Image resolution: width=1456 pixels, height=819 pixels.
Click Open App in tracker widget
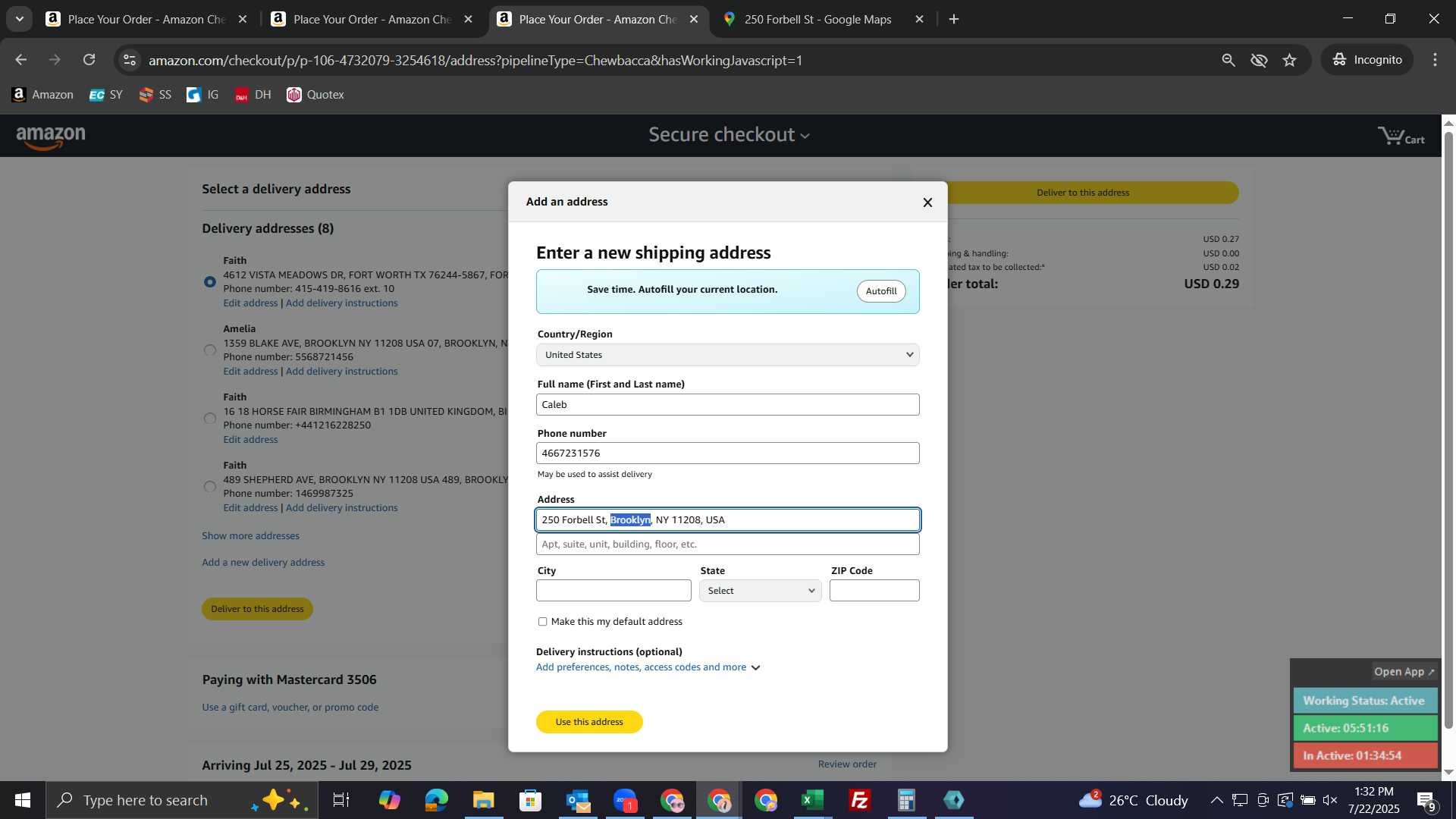coord(1404,672)
